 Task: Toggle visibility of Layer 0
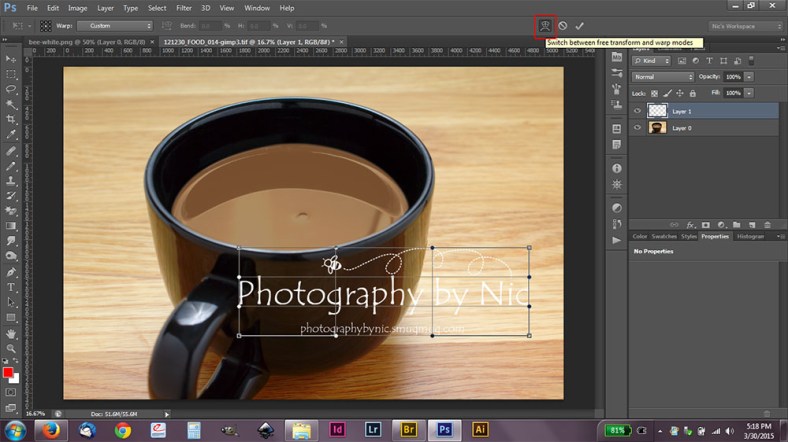click(x=637, y=128)
